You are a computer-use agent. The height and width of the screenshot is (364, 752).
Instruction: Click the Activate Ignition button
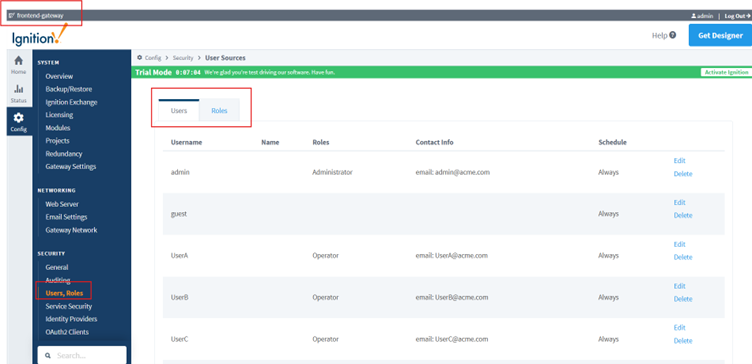click(x=726, y=72)
